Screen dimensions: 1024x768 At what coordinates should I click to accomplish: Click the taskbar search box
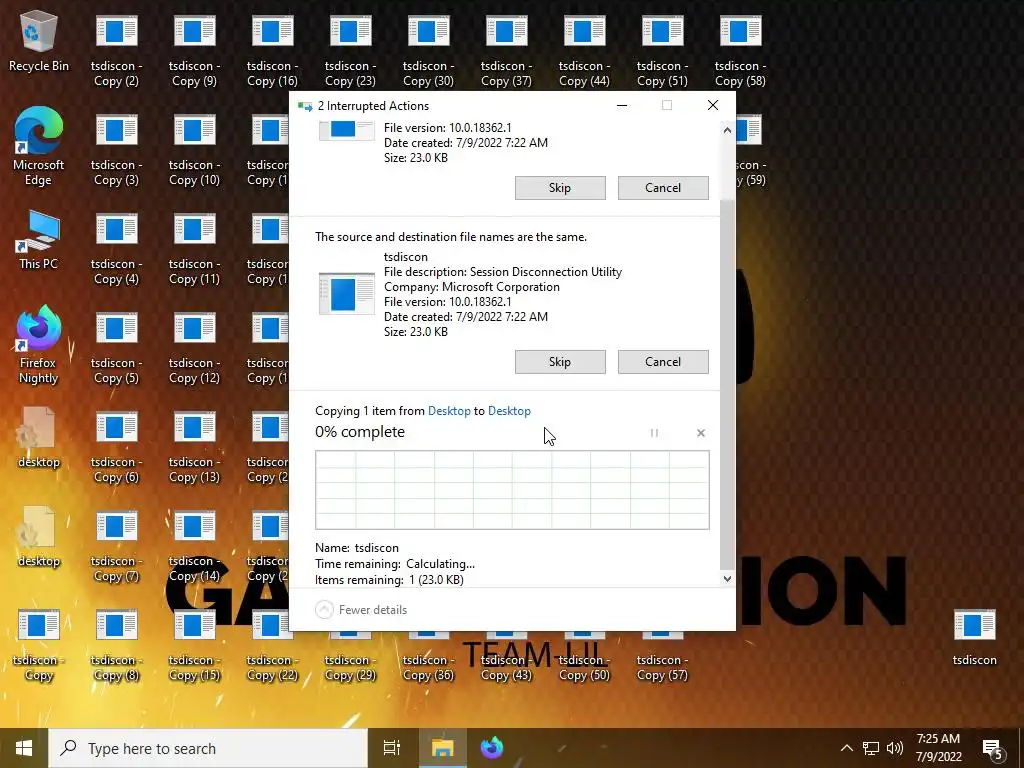208,748
